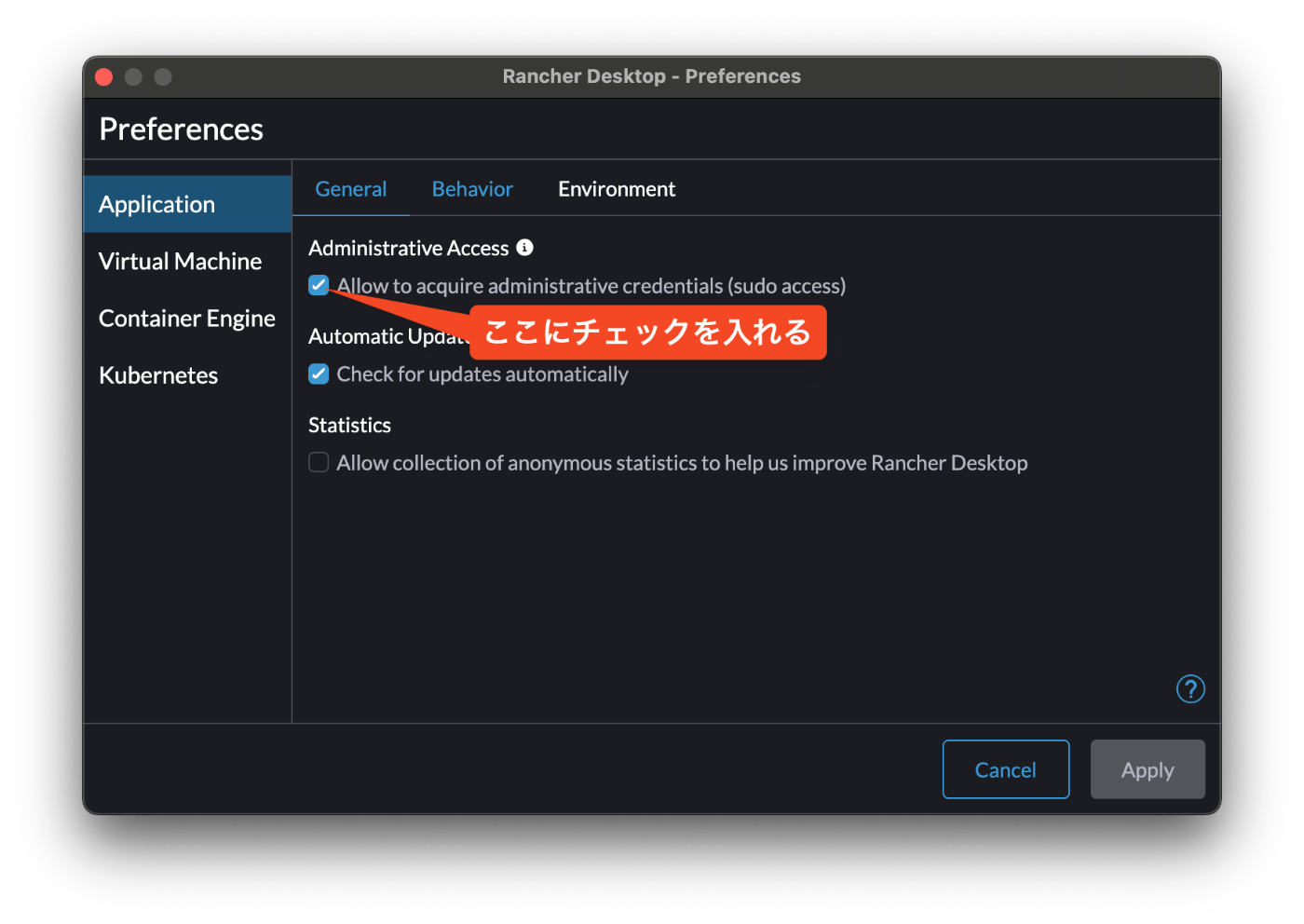Open the Environment tab
This screenshot has height=924, width=1304.
pyautogui.click(x=617, y=189)
